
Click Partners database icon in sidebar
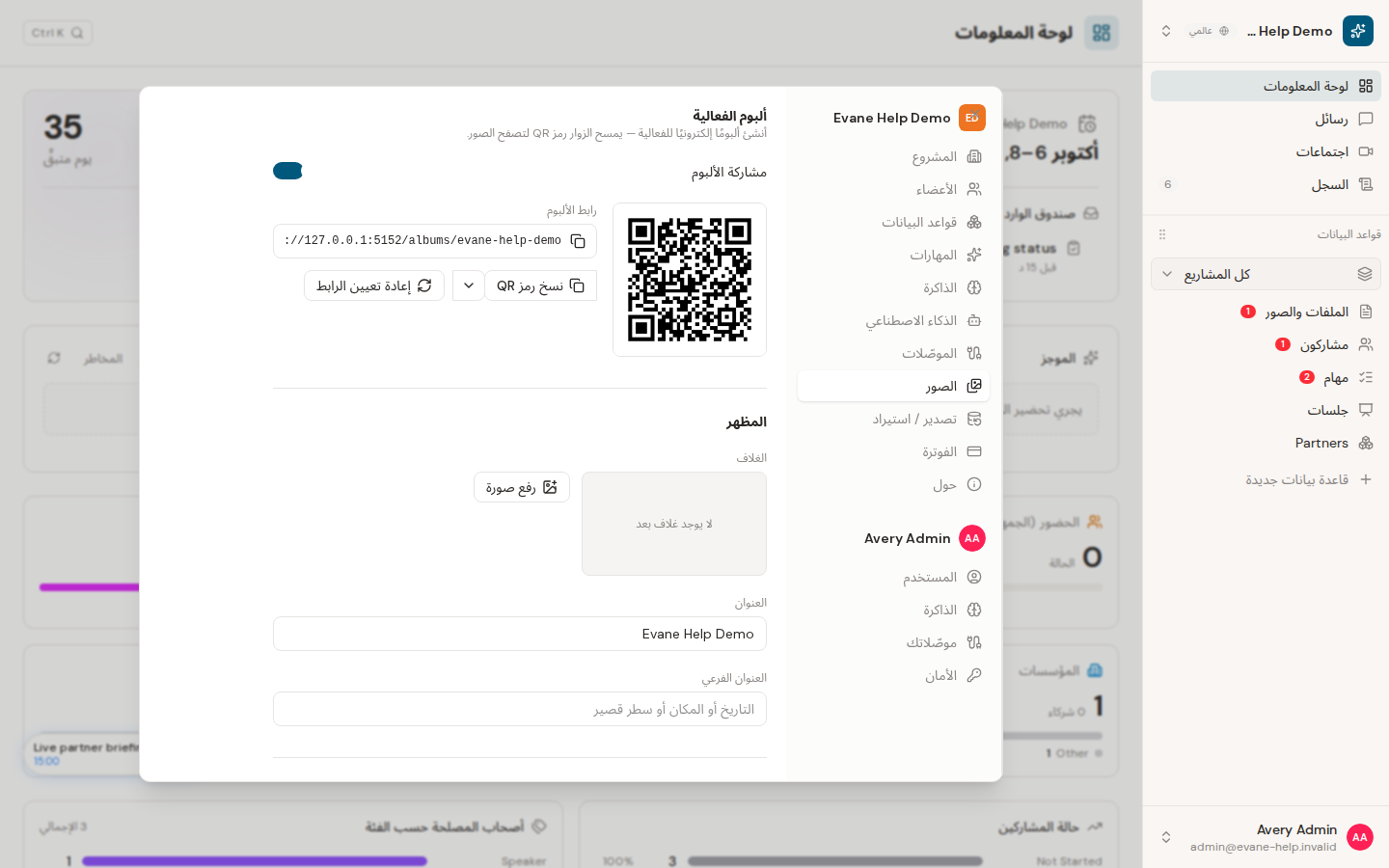pyautogui.click(x=1366, y=443)
